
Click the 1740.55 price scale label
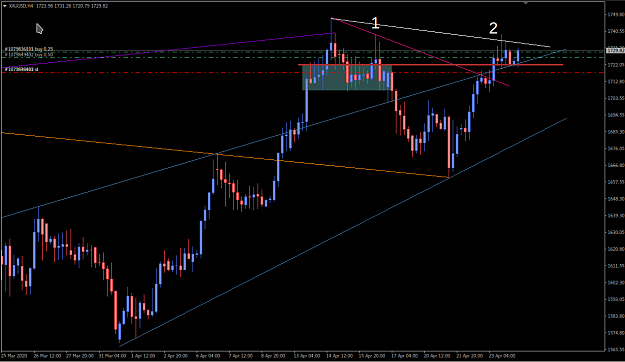coord(616,31)
